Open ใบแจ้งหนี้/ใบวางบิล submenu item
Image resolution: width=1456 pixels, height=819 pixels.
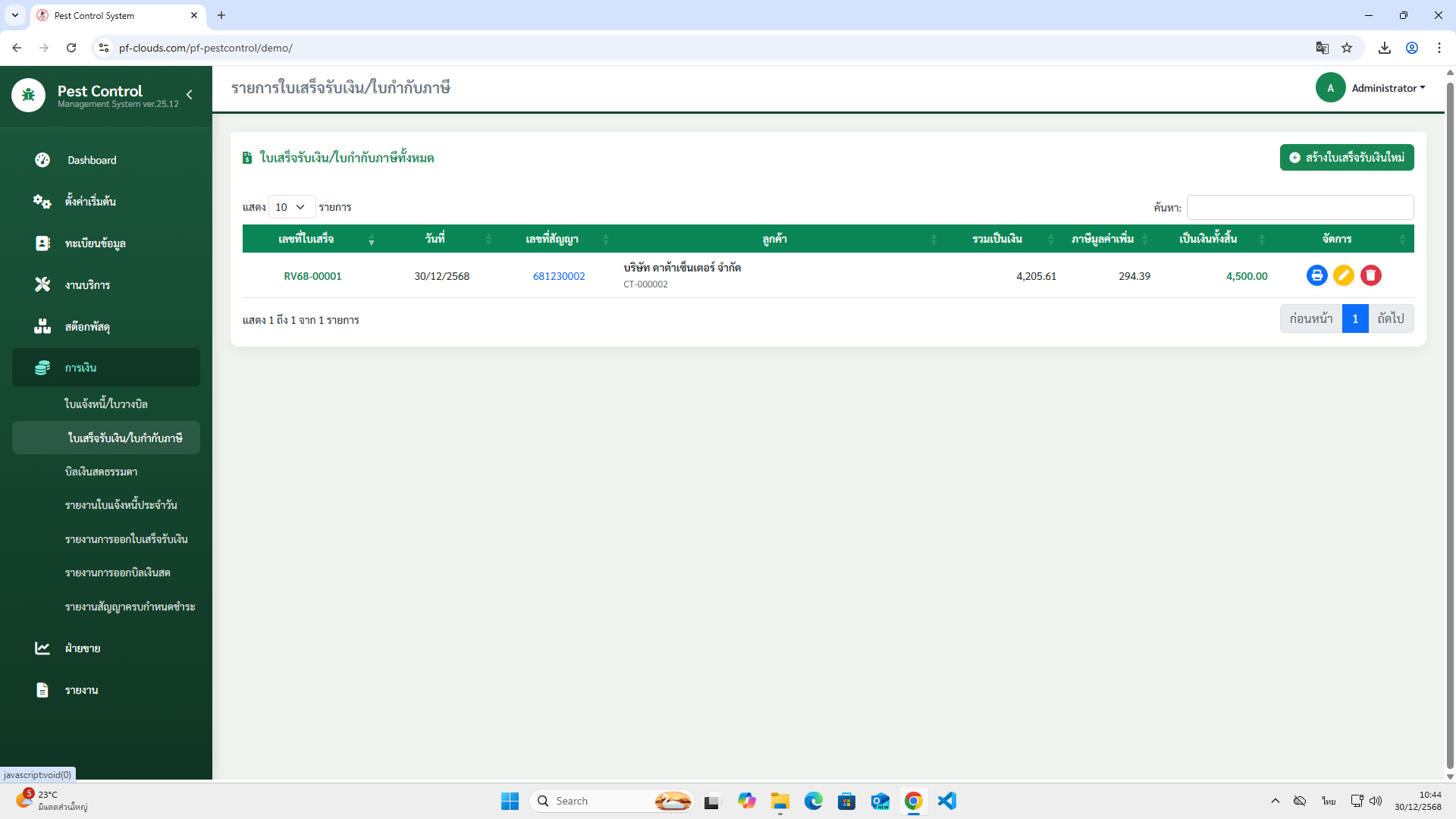(106, 403)
